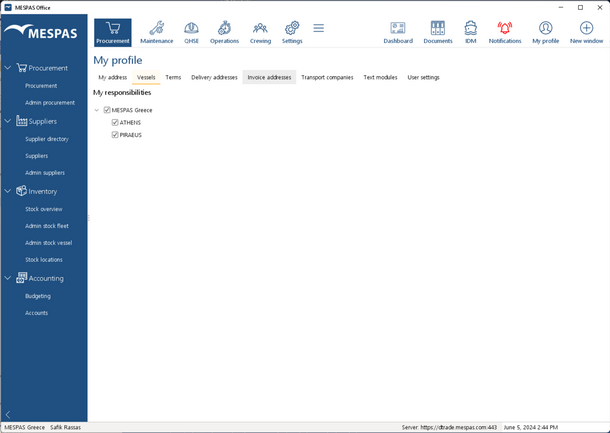Open a New window
610x433 pixels.
click(x=587, y=32)
